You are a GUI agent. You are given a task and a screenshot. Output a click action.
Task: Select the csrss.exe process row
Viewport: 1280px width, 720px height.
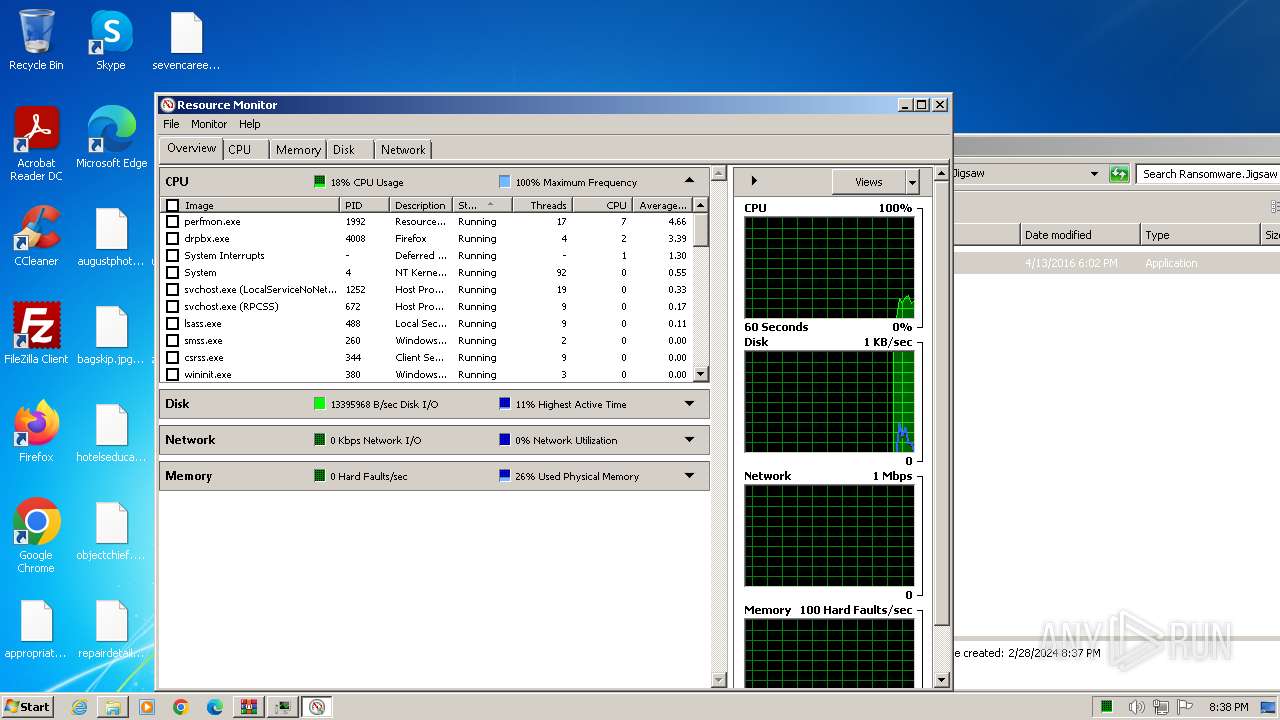point(427,358)
